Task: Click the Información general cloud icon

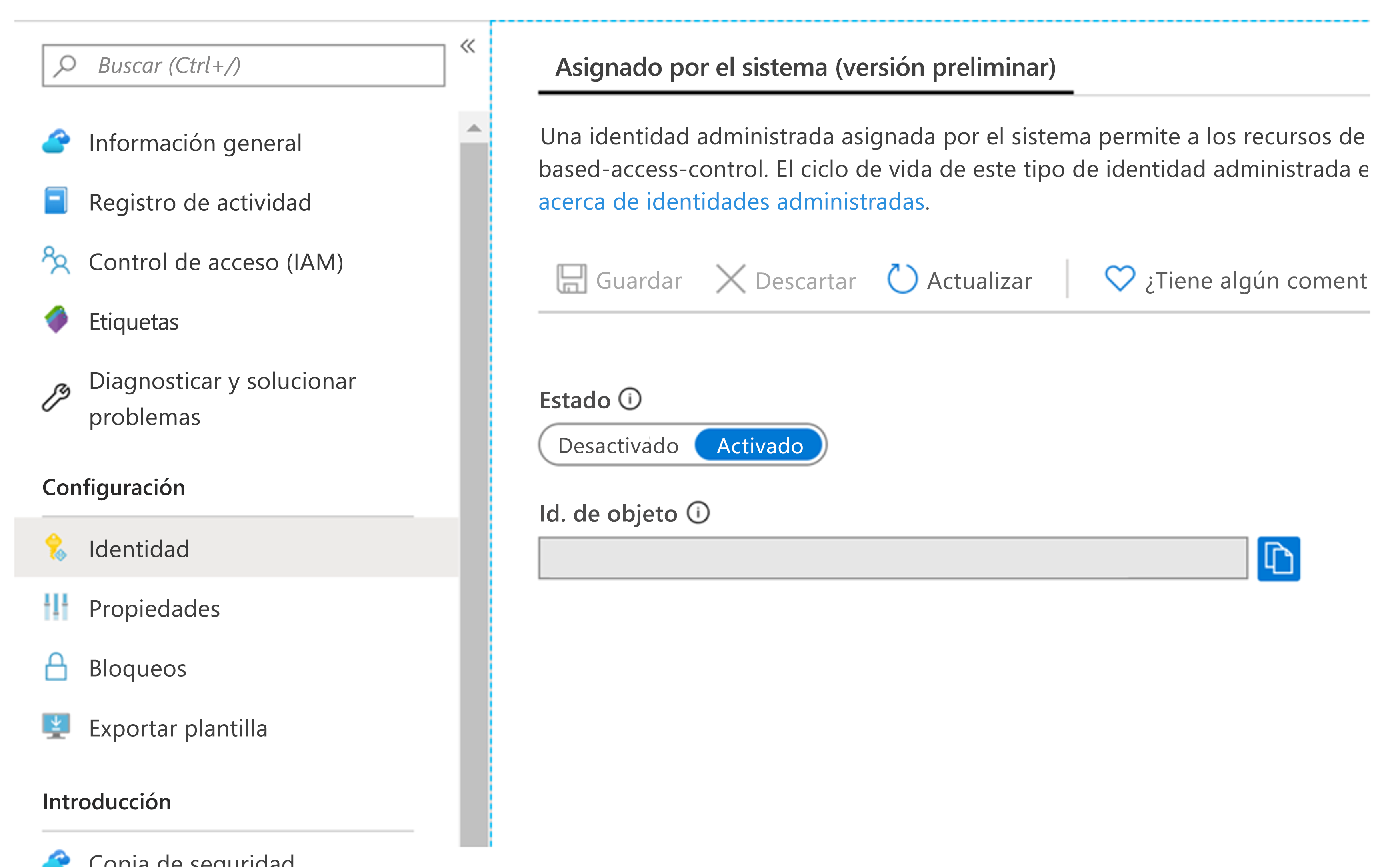Action: 56,142
